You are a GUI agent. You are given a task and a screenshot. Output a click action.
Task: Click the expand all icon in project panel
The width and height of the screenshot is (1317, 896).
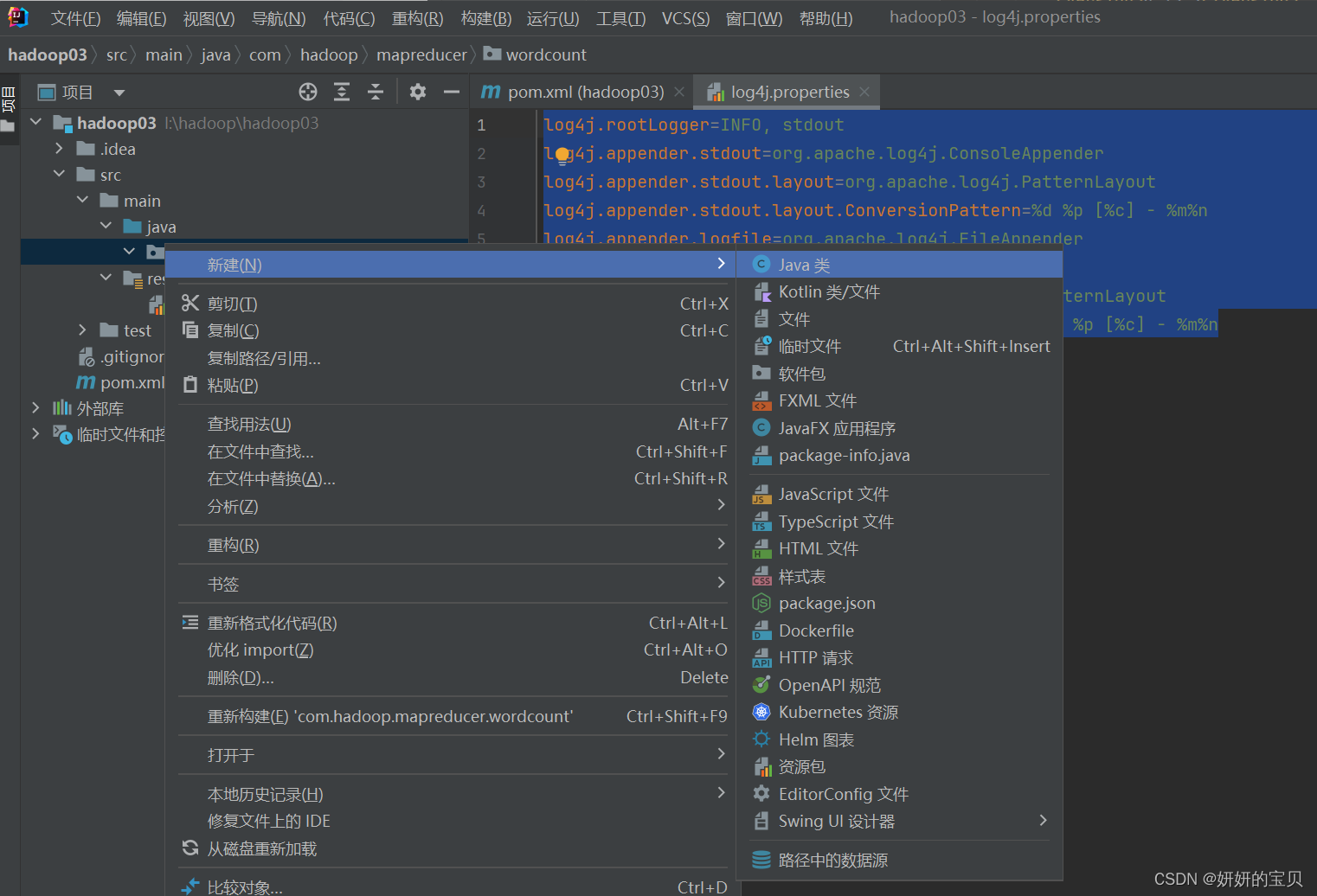(x=342, y=92)
